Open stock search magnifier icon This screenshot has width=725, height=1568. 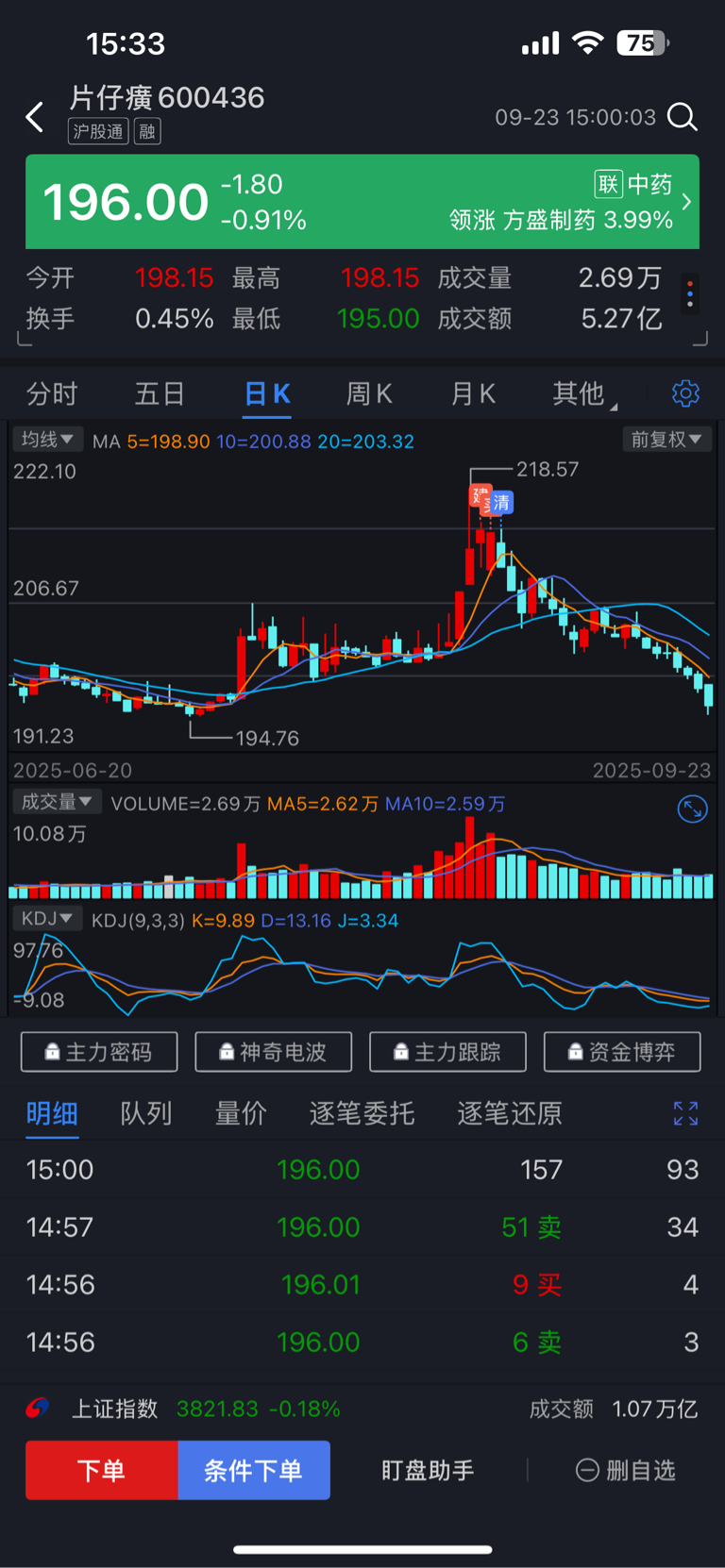pos(682,117)
